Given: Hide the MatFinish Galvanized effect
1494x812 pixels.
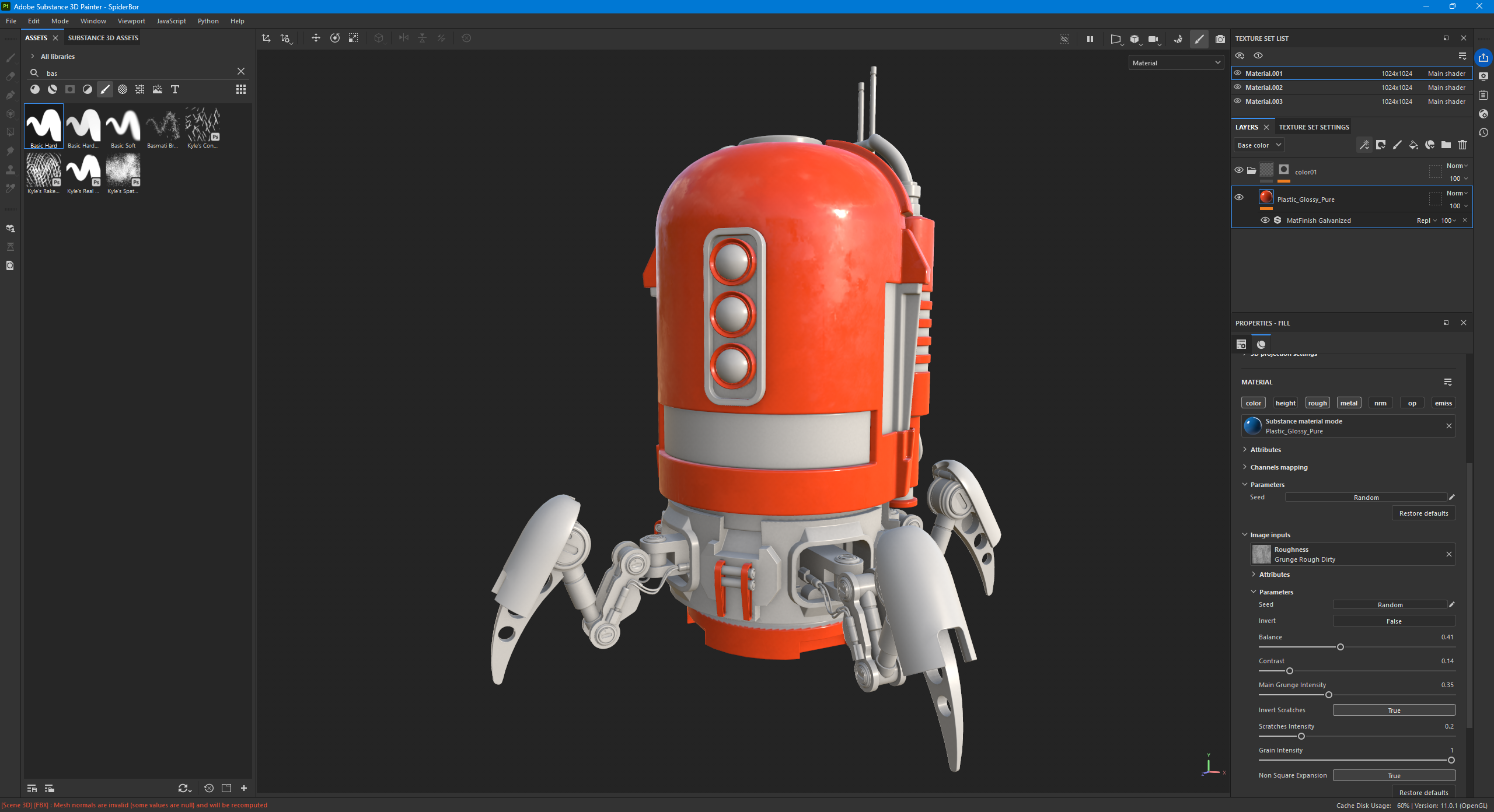Looking at the screenshot, I should coord(1265,220).
